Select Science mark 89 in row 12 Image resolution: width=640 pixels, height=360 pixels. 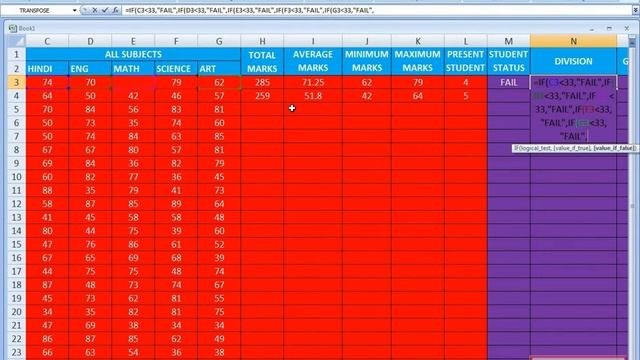(176, 204)
